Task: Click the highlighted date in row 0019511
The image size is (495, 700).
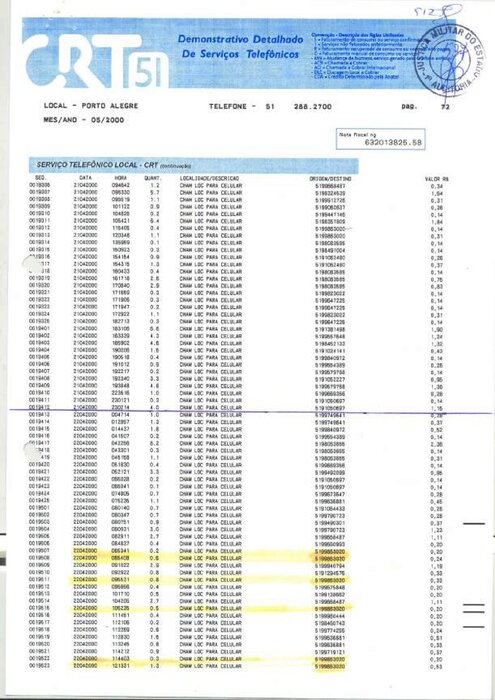Action: click(x=85, y=579)
